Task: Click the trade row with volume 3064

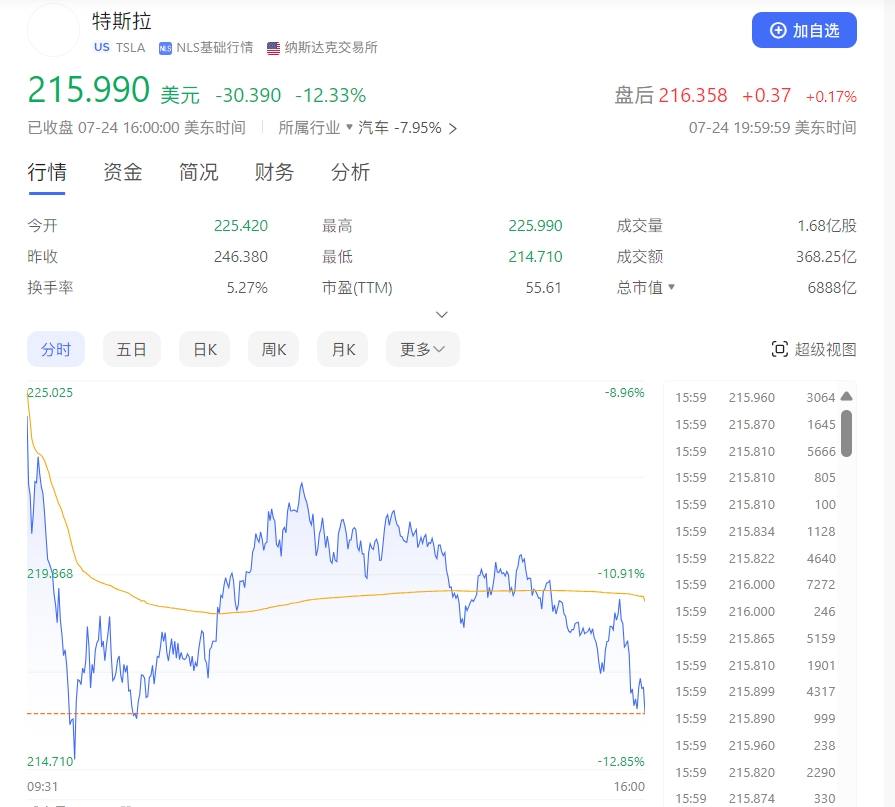Action: pos(755,398)
